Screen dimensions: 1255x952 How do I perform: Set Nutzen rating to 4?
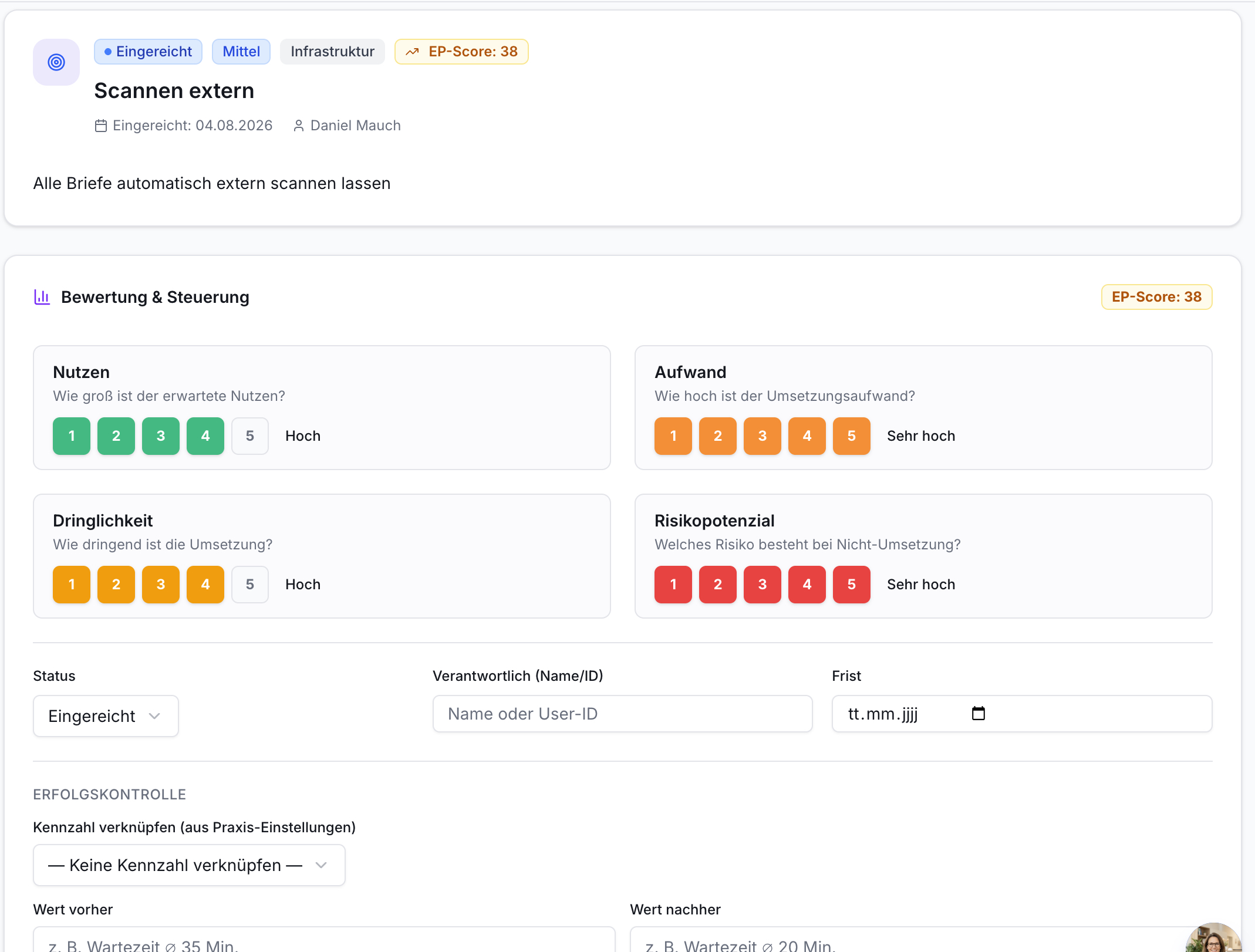tap(205, 436)
